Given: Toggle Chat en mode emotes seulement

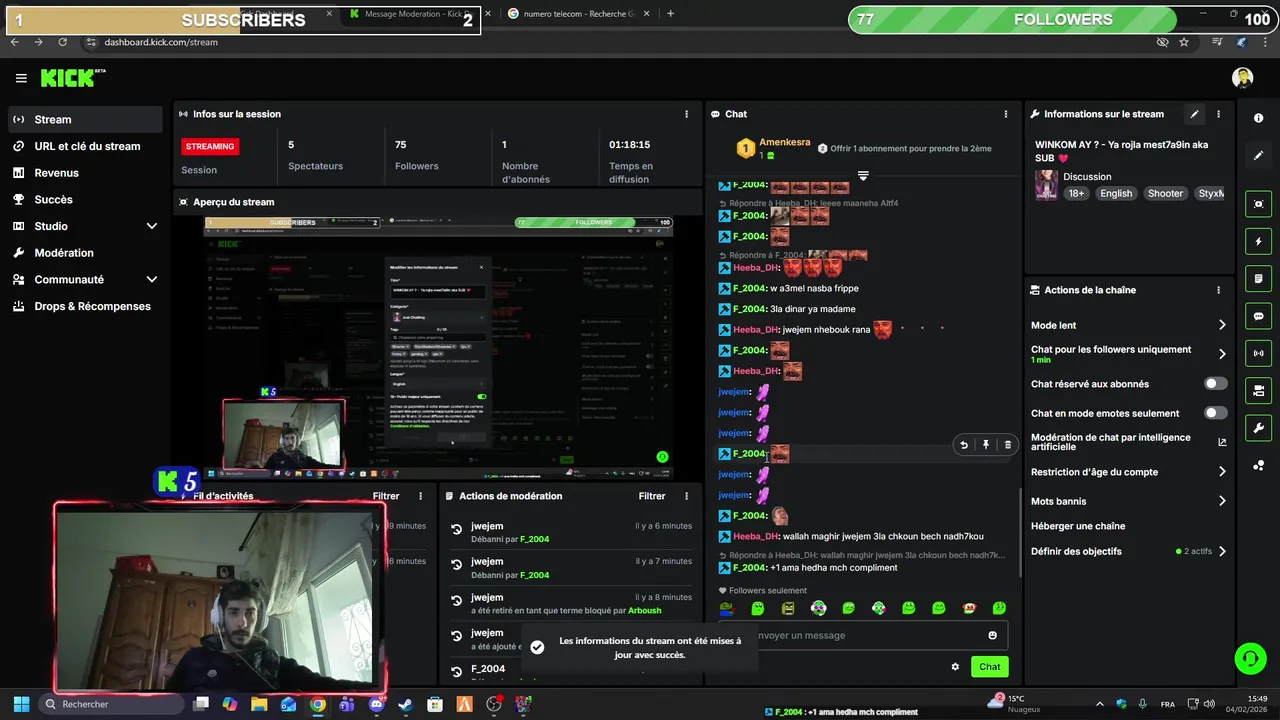Looking at the screenshot, I should tap(1215, 413).
